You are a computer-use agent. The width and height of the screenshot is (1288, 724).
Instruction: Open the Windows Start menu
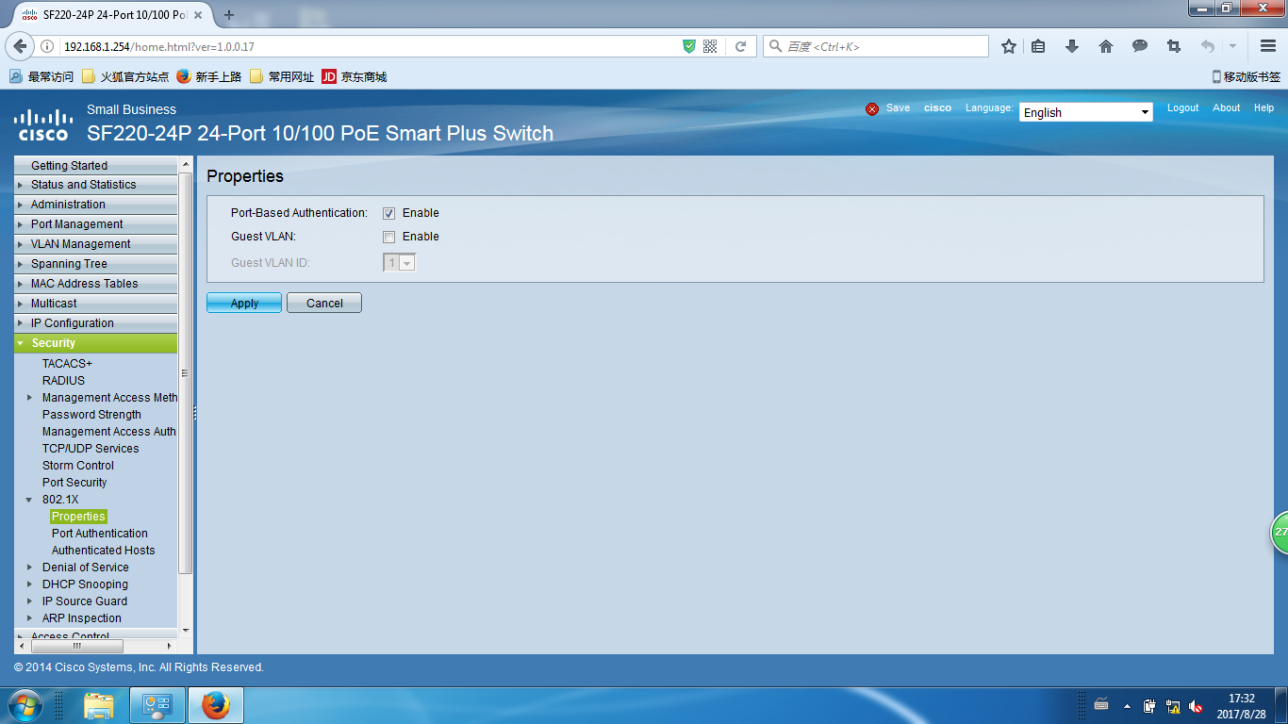coord(25,705)
